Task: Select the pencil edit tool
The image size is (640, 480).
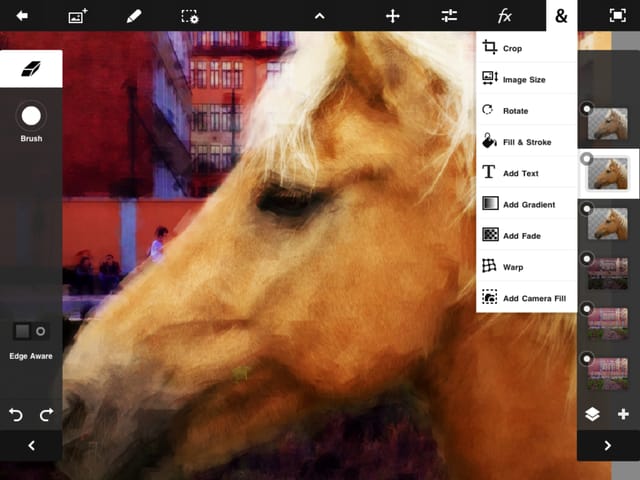Action: coord(134,16)
